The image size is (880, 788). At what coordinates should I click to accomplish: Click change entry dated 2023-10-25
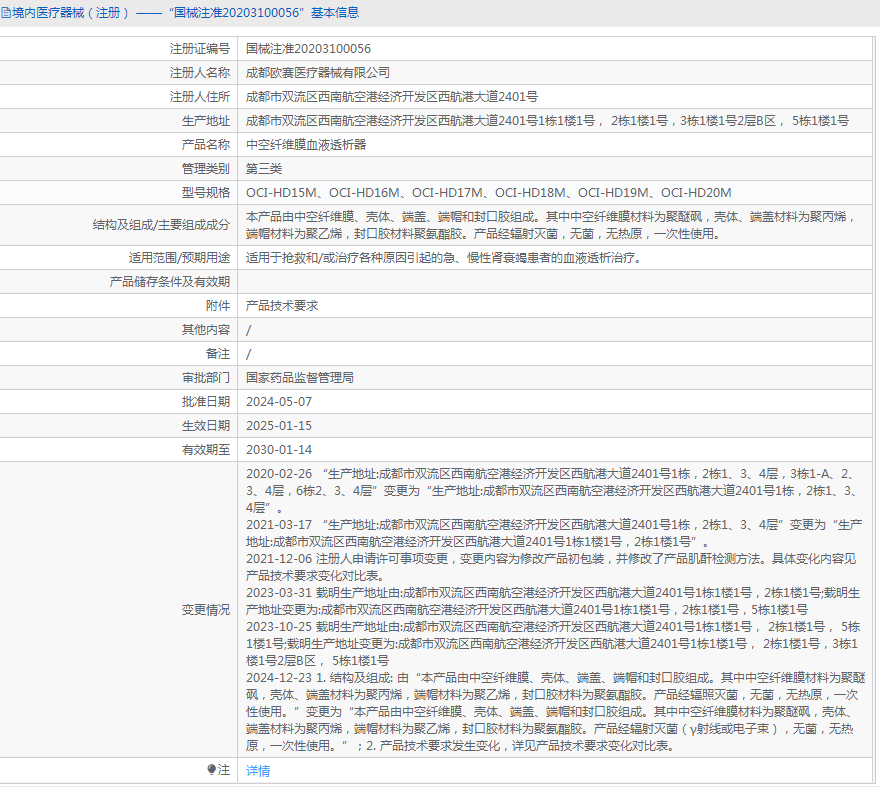pyautogui.click(x=553, y=644)
